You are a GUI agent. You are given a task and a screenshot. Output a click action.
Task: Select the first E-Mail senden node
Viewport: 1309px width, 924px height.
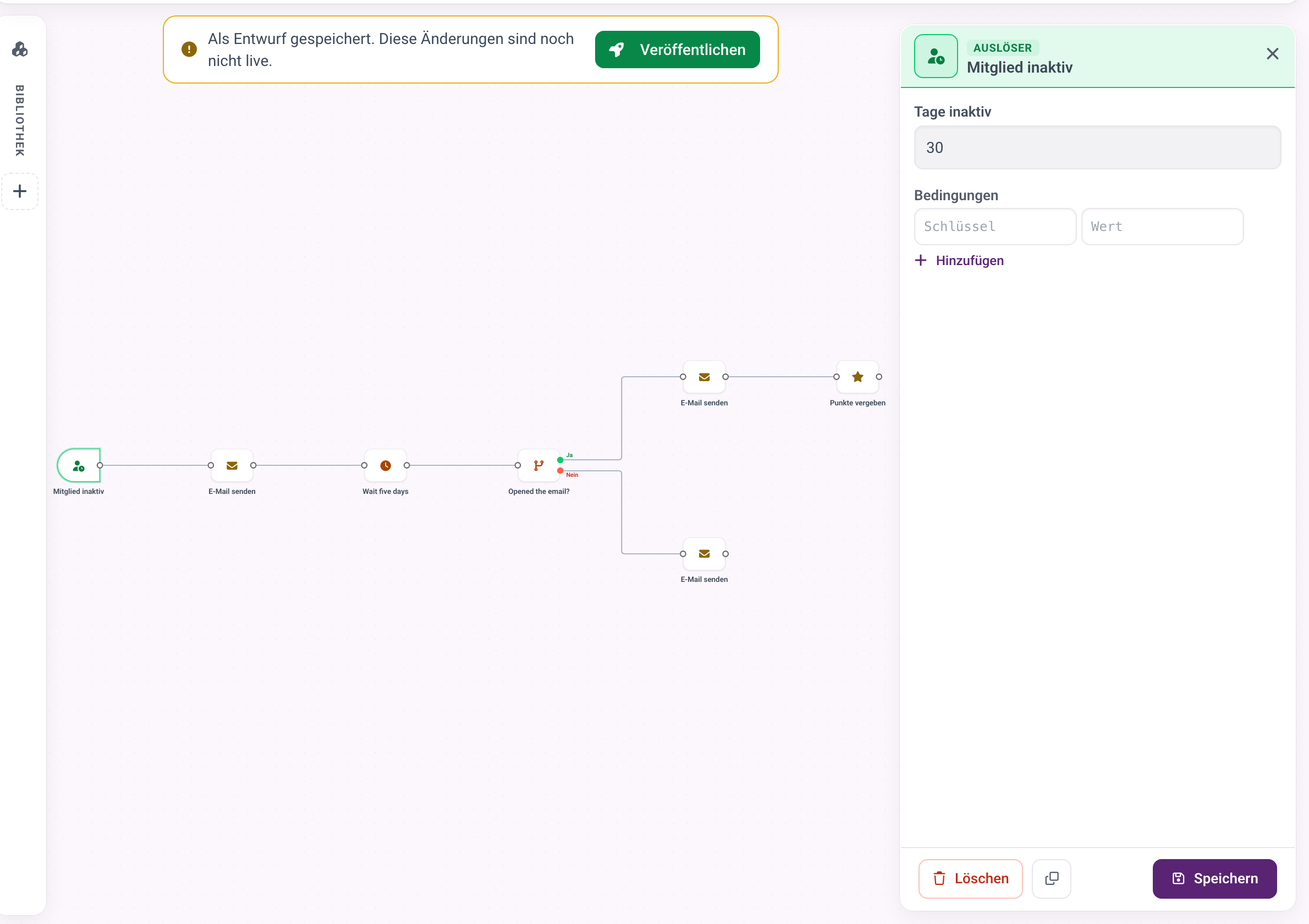[x=232, y=465]
